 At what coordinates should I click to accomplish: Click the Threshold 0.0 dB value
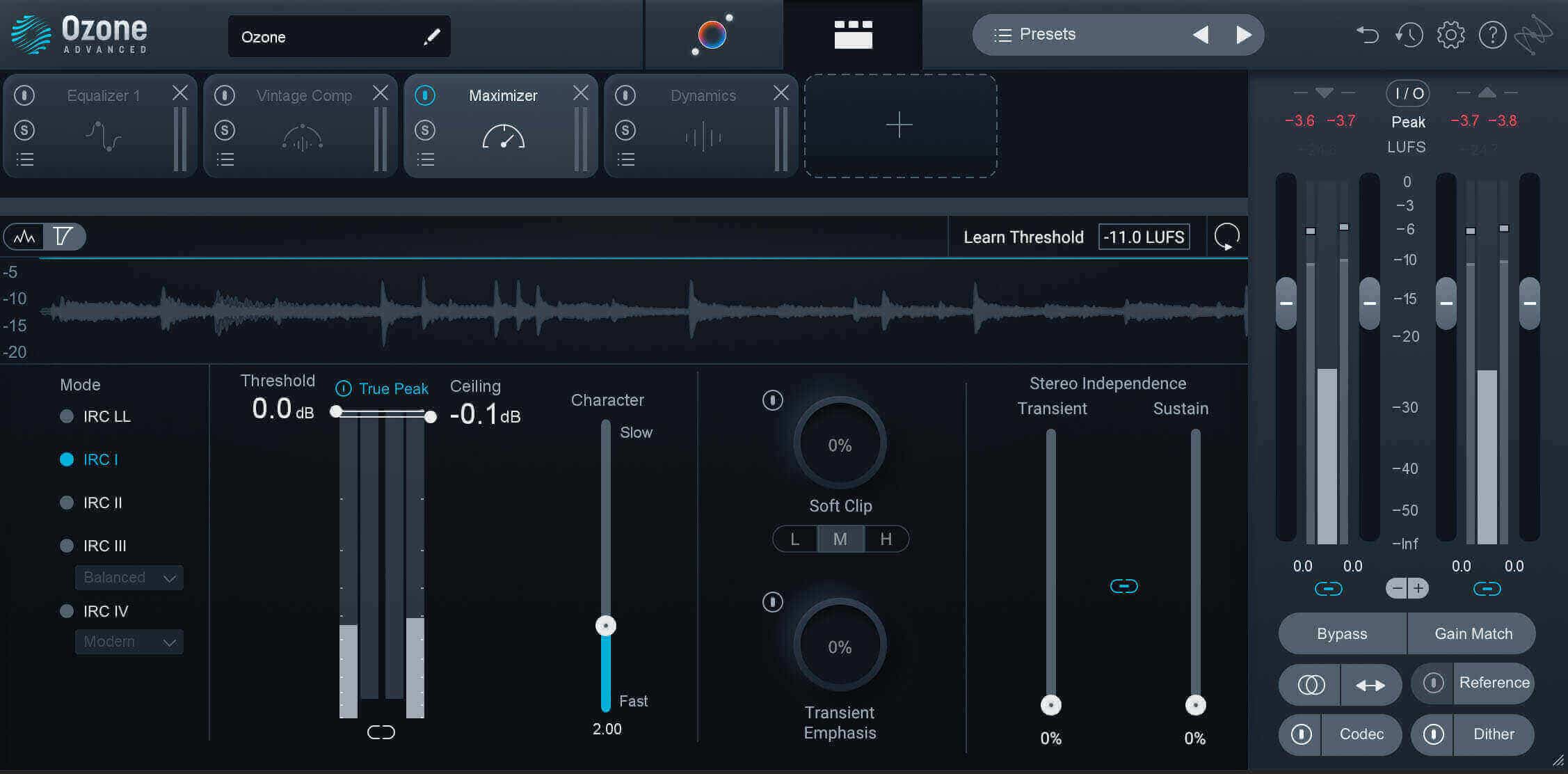click(282, 409)
